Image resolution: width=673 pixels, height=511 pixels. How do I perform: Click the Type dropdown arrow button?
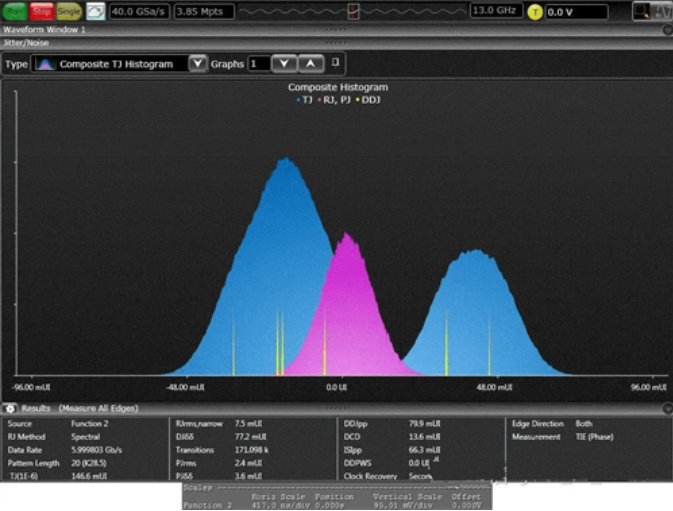[197, 64]
